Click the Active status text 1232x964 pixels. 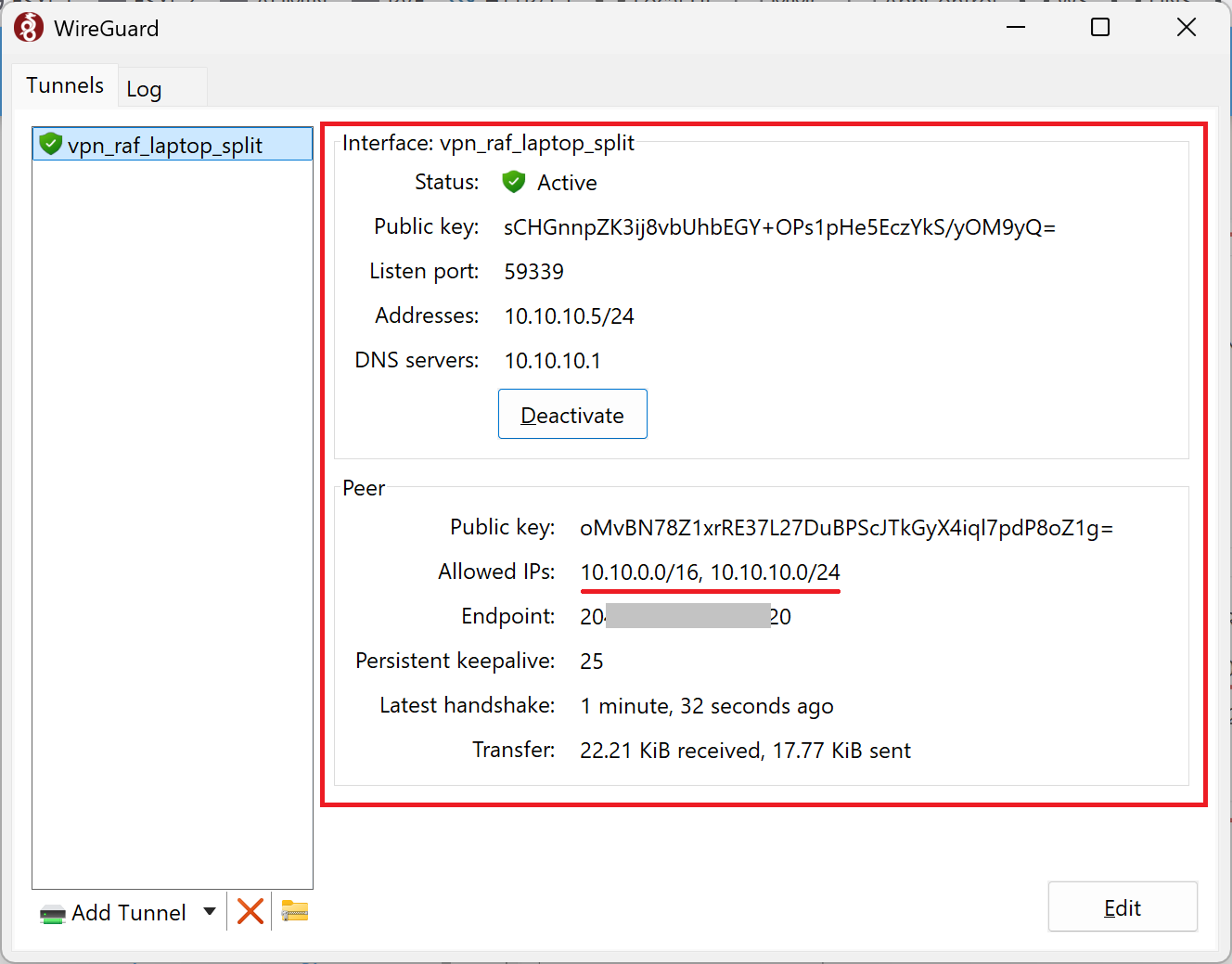567,183
